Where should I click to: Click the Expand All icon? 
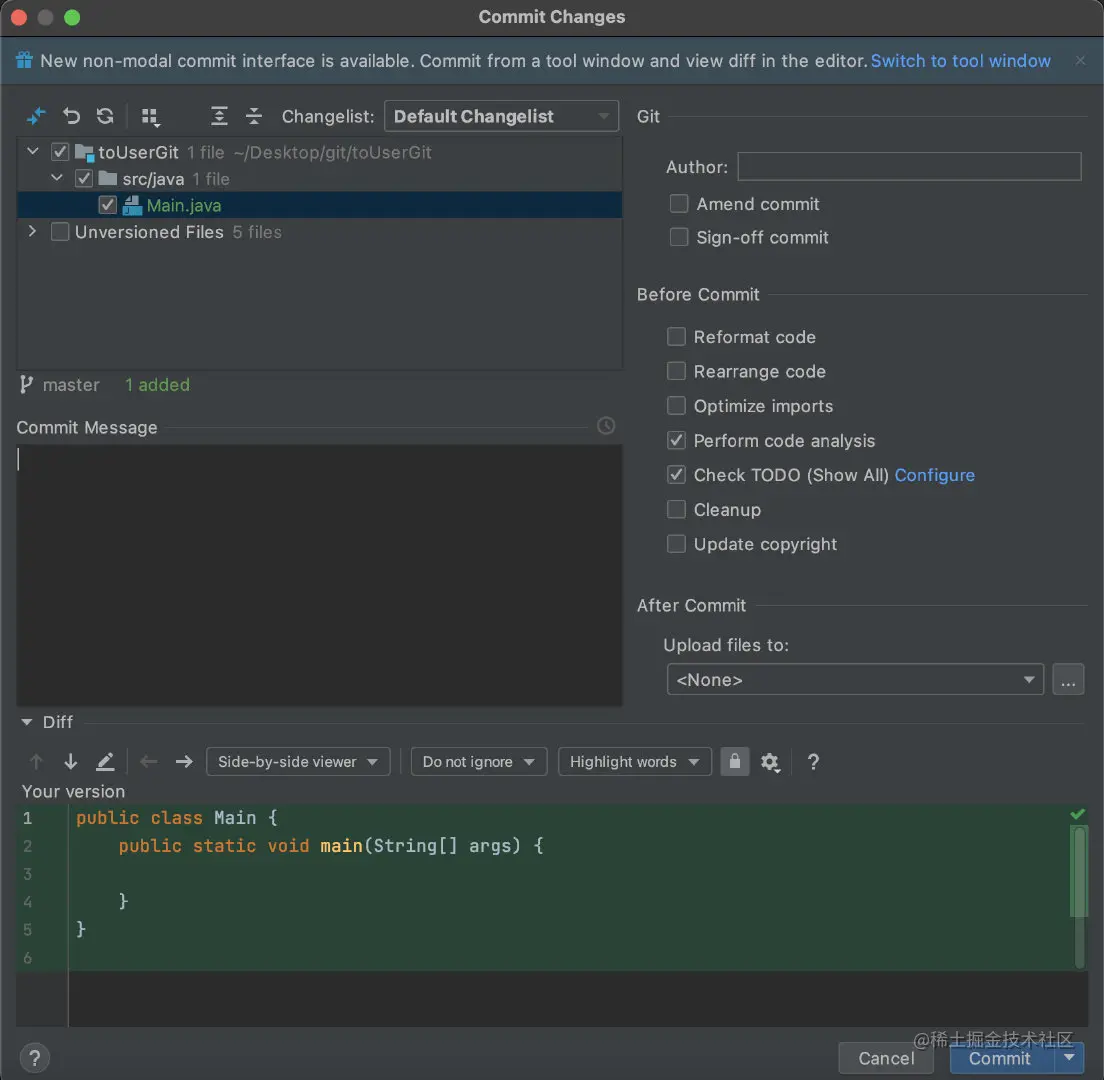click(x=219, y=116)
